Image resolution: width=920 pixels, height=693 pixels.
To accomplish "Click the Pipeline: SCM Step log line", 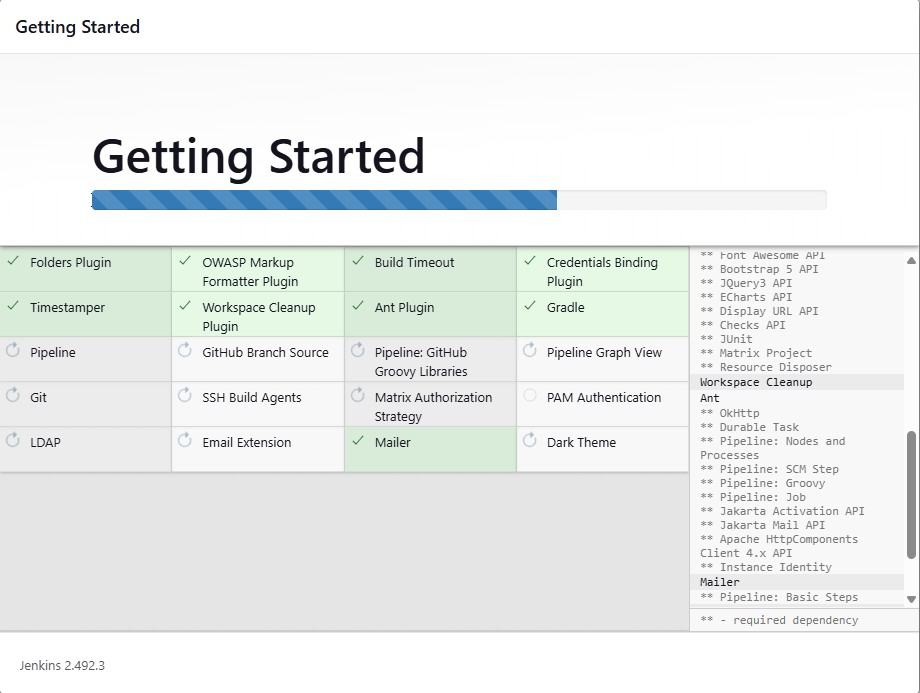I will click(769, 469).
